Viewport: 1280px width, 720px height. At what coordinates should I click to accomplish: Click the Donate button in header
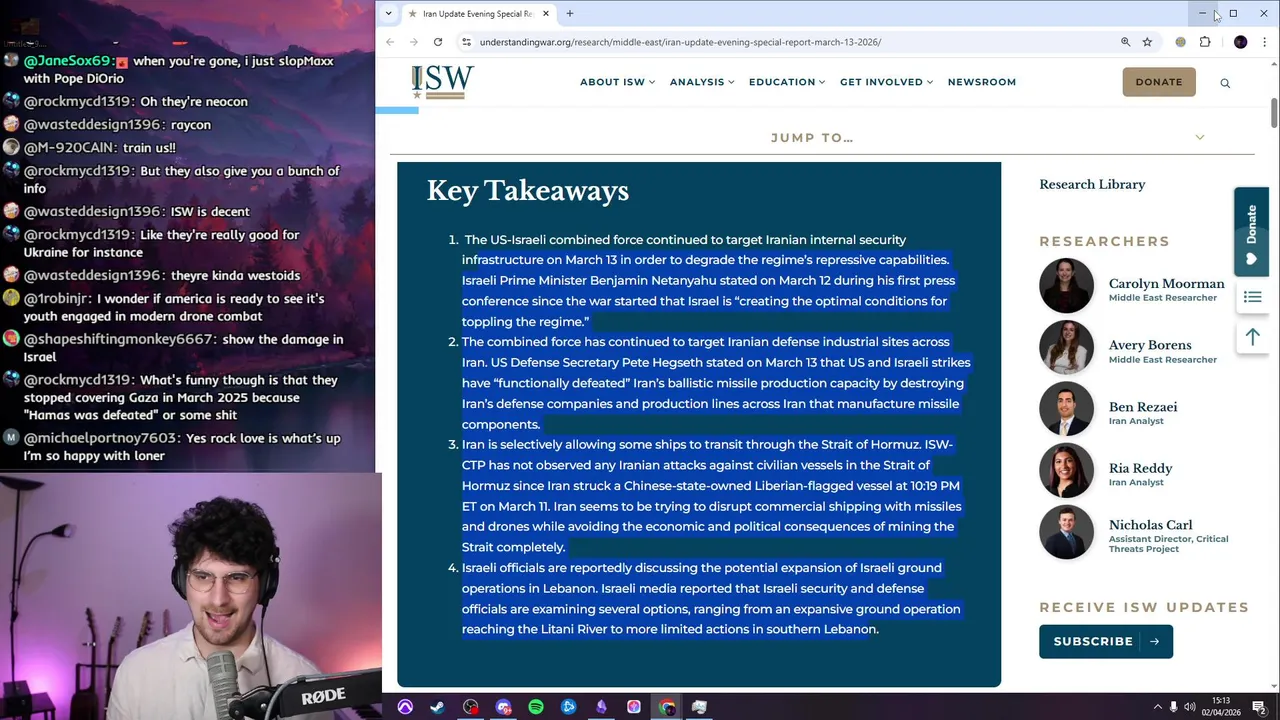(1159, 82)
